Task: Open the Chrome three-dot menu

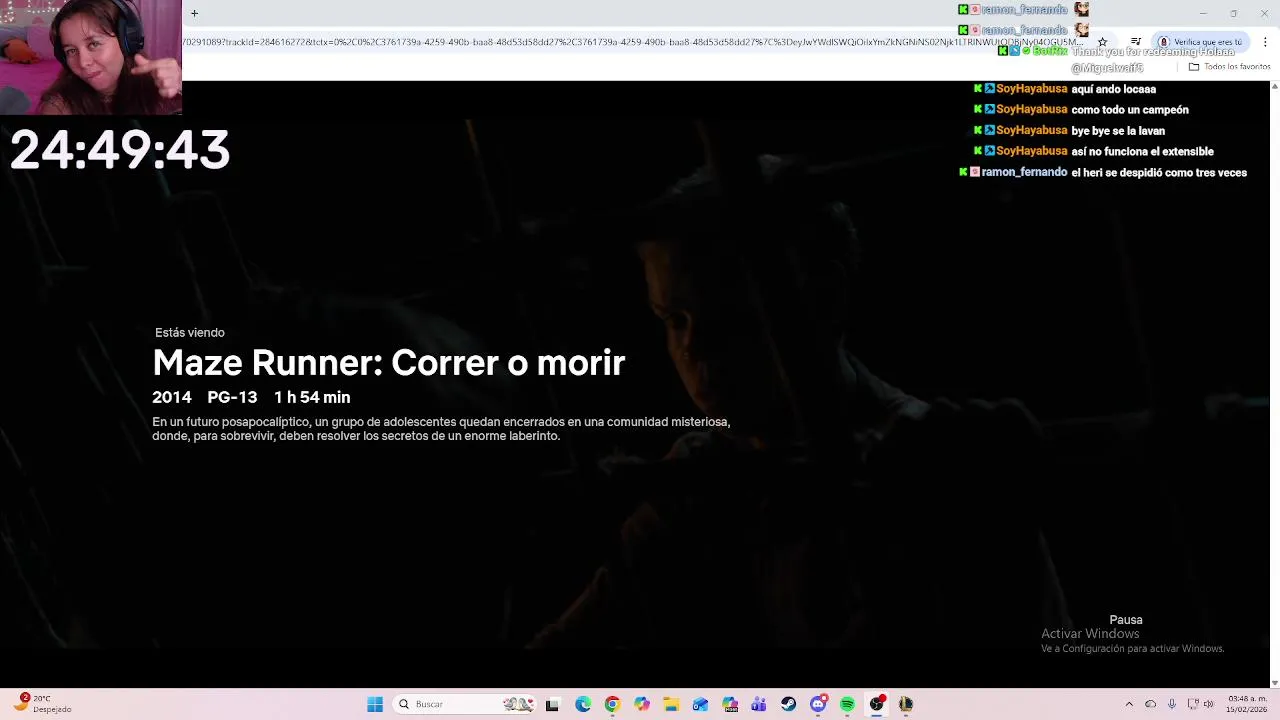Action: pyautogui.click(x=1265, y=42)
